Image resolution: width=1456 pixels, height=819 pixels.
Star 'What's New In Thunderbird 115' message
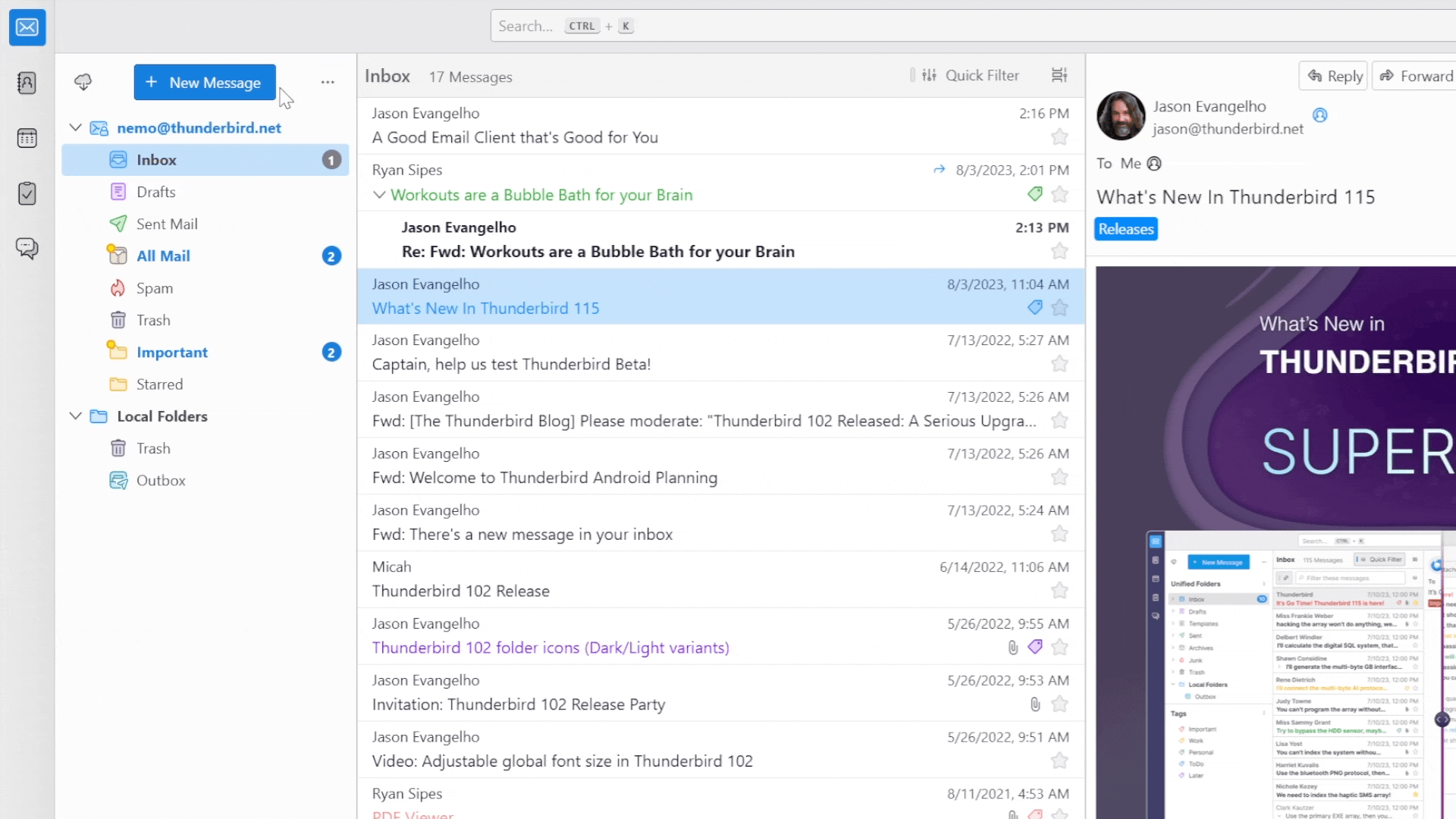coord(1059,307)
